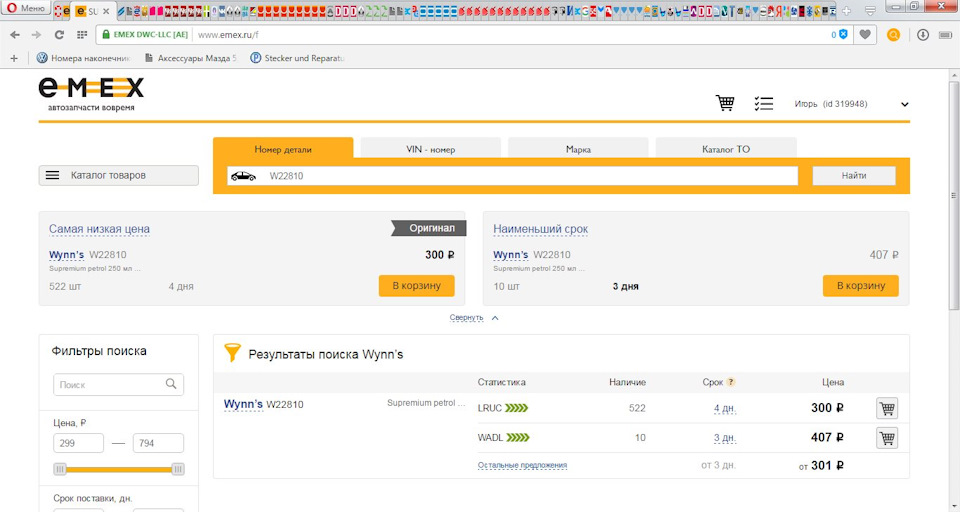This screenshot has width=960, height=512.
Task: Click the Цена column header
Action: click(x=833, y=382)
